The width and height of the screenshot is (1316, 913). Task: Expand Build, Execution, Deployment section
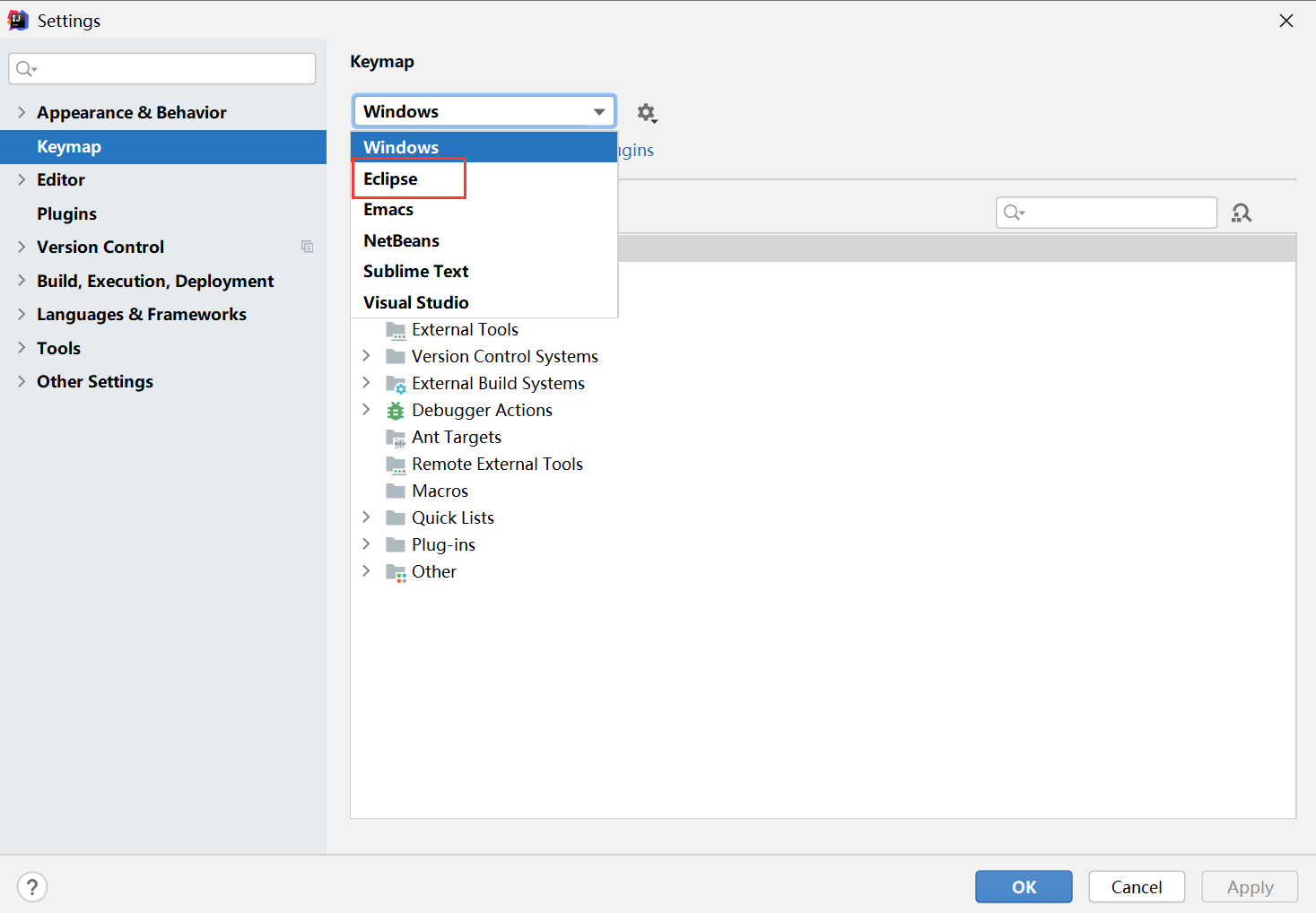tap(22, 281)
